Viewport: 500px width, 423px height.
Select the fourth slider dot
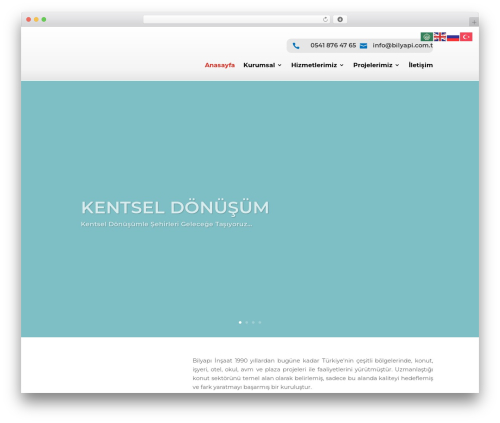[260, 322]
